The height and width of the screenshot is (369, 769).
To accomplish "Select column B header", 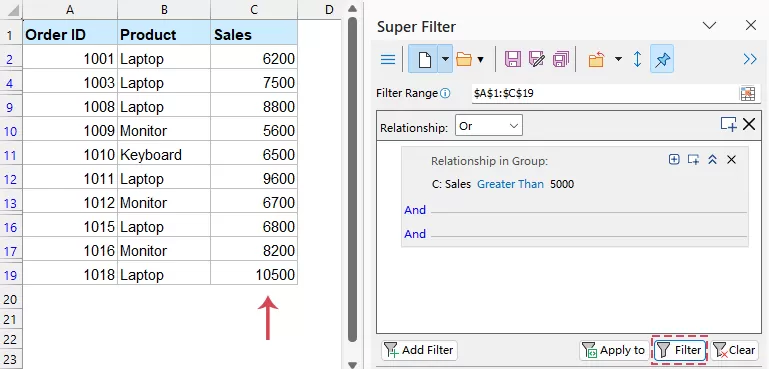I will point(164,10).
